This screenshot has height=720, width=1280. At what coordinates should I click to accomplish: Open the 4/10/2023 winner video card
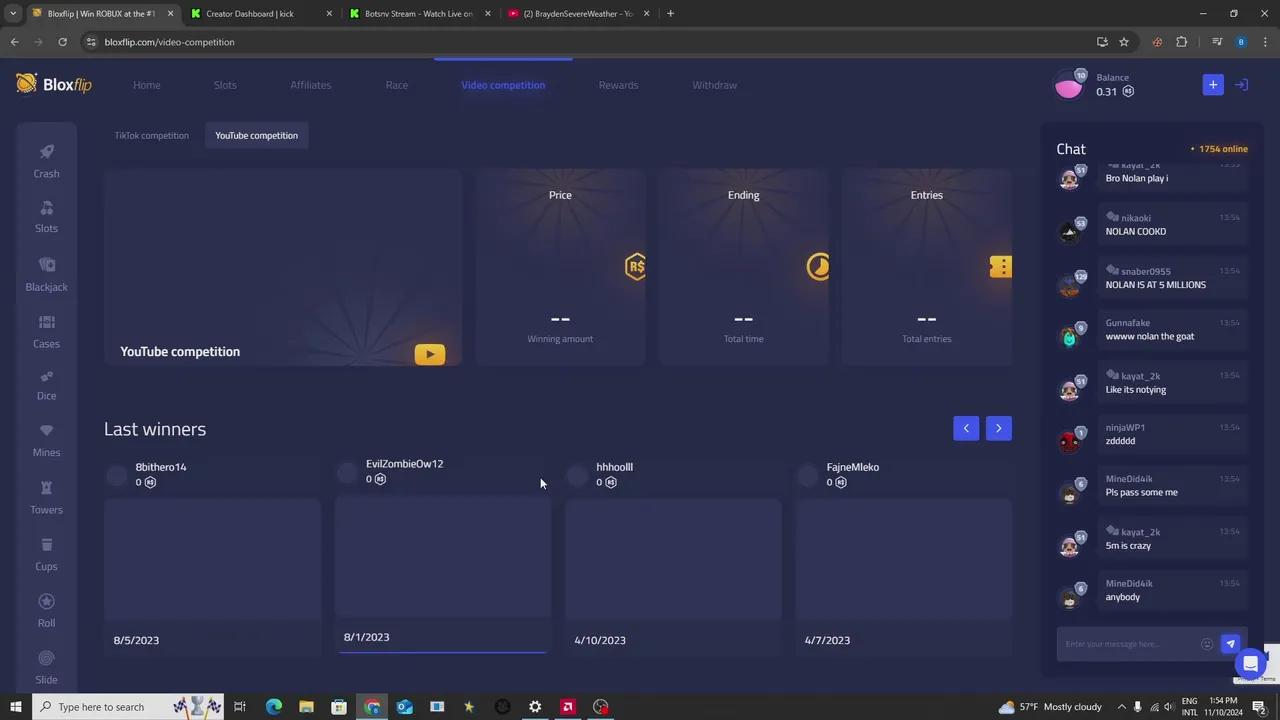pos(673,559)
